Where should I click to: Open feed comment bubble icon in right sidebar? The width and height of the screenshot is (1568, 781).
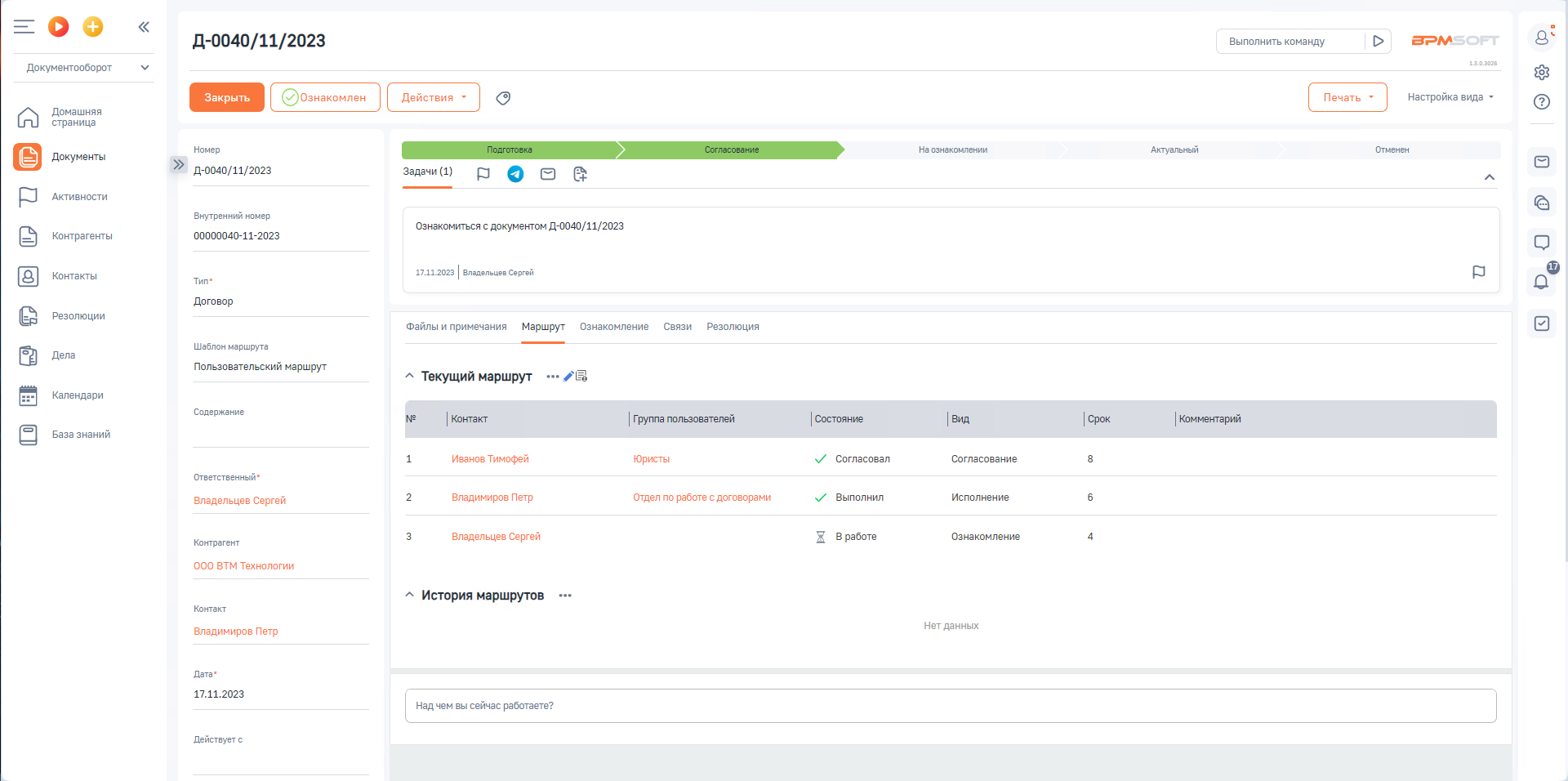pyautogui.click(x=1542, y=243)
